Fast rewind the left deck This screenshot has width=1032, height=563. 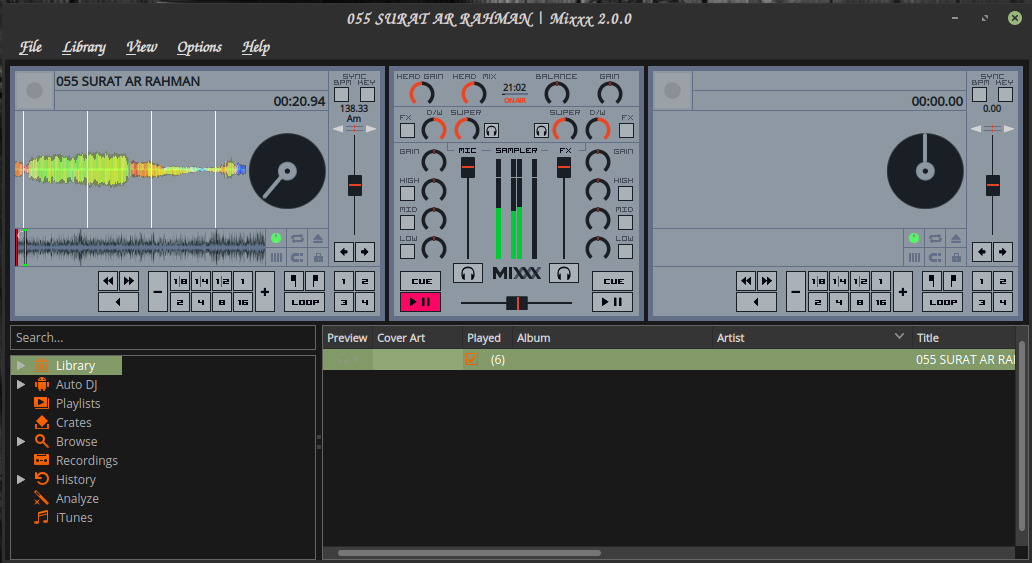coord(108,281)
